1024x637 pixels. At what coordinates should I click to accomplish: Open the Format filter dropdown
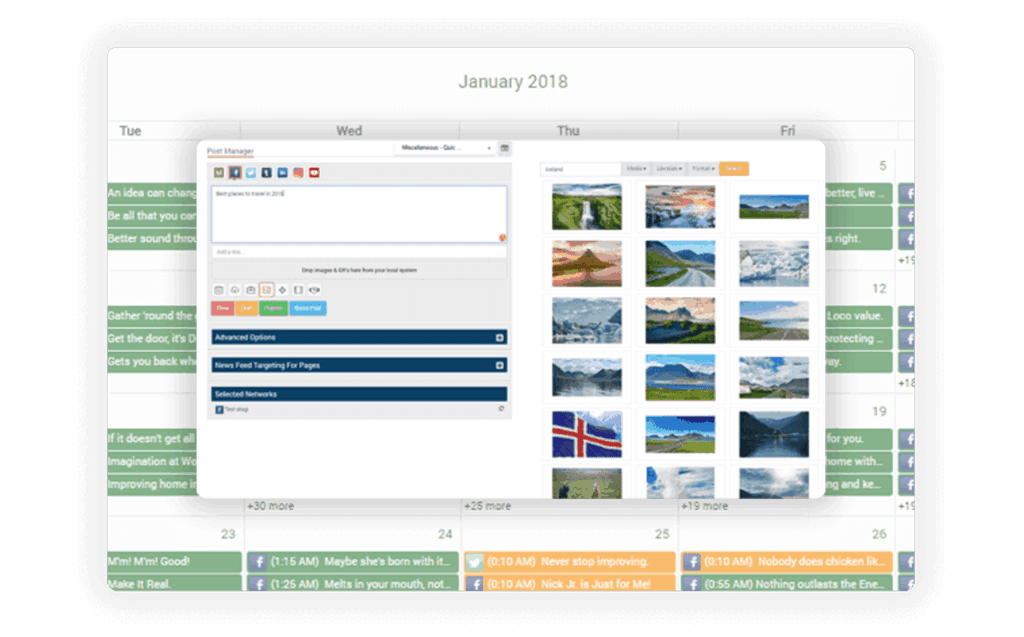704,168
